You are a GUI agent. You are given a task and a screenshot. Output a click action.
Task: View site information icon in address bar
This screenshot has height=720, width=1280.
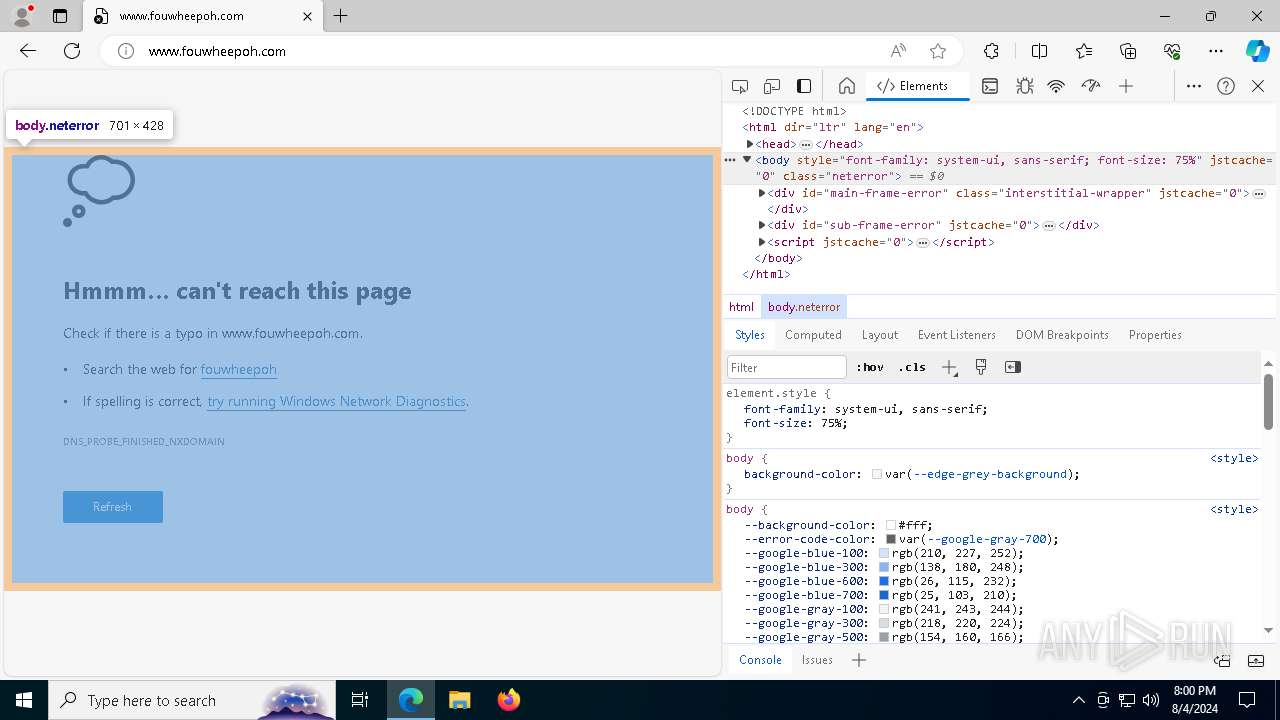126,51
